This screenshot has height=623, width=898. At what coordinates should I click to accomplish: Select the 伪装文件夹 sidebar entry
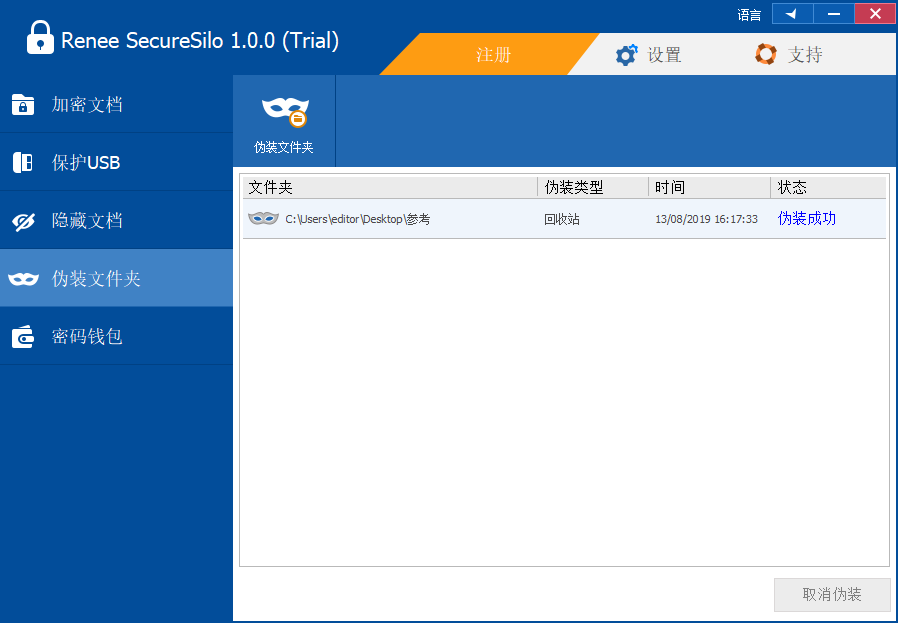pos(116,278)
